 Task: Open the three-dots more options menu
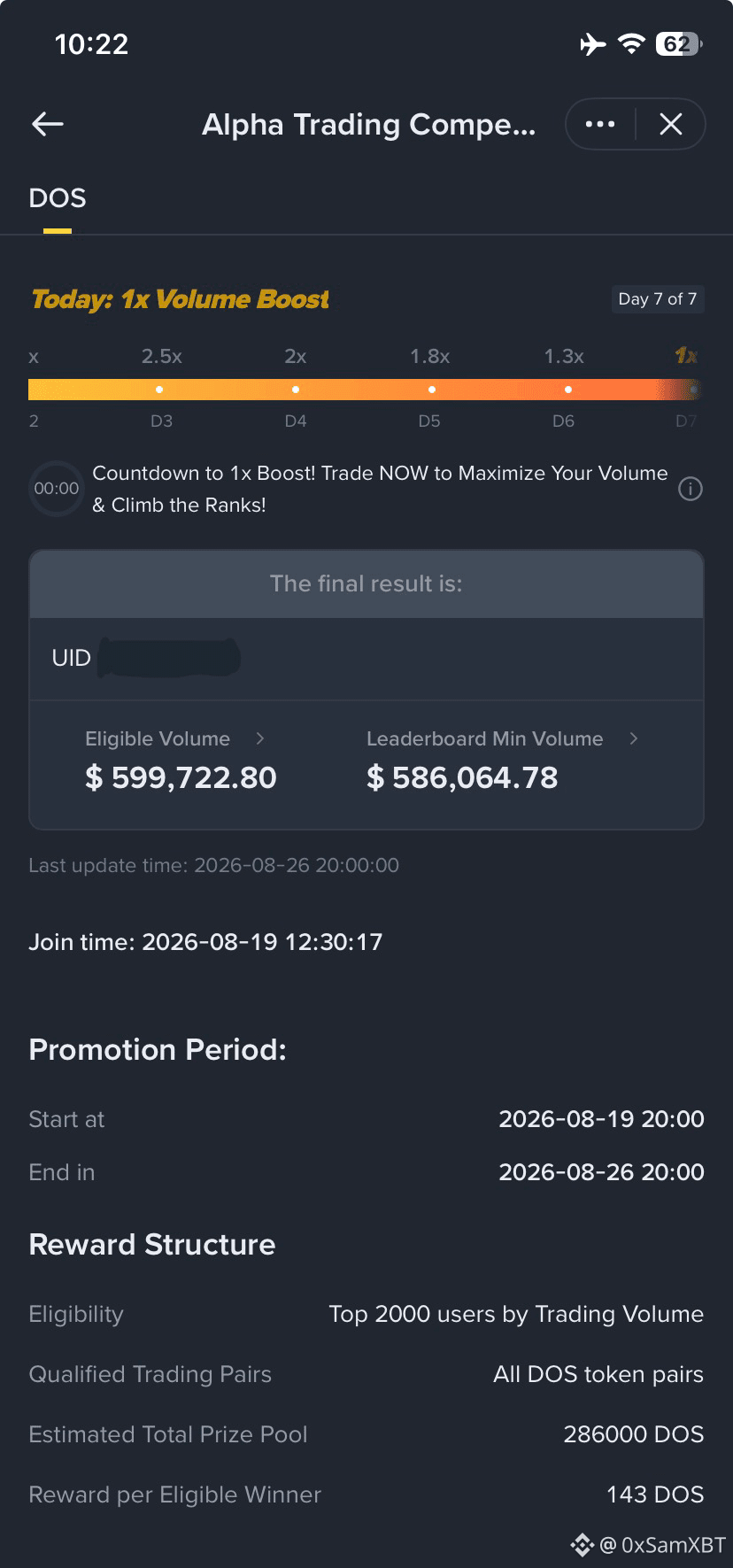600,125
